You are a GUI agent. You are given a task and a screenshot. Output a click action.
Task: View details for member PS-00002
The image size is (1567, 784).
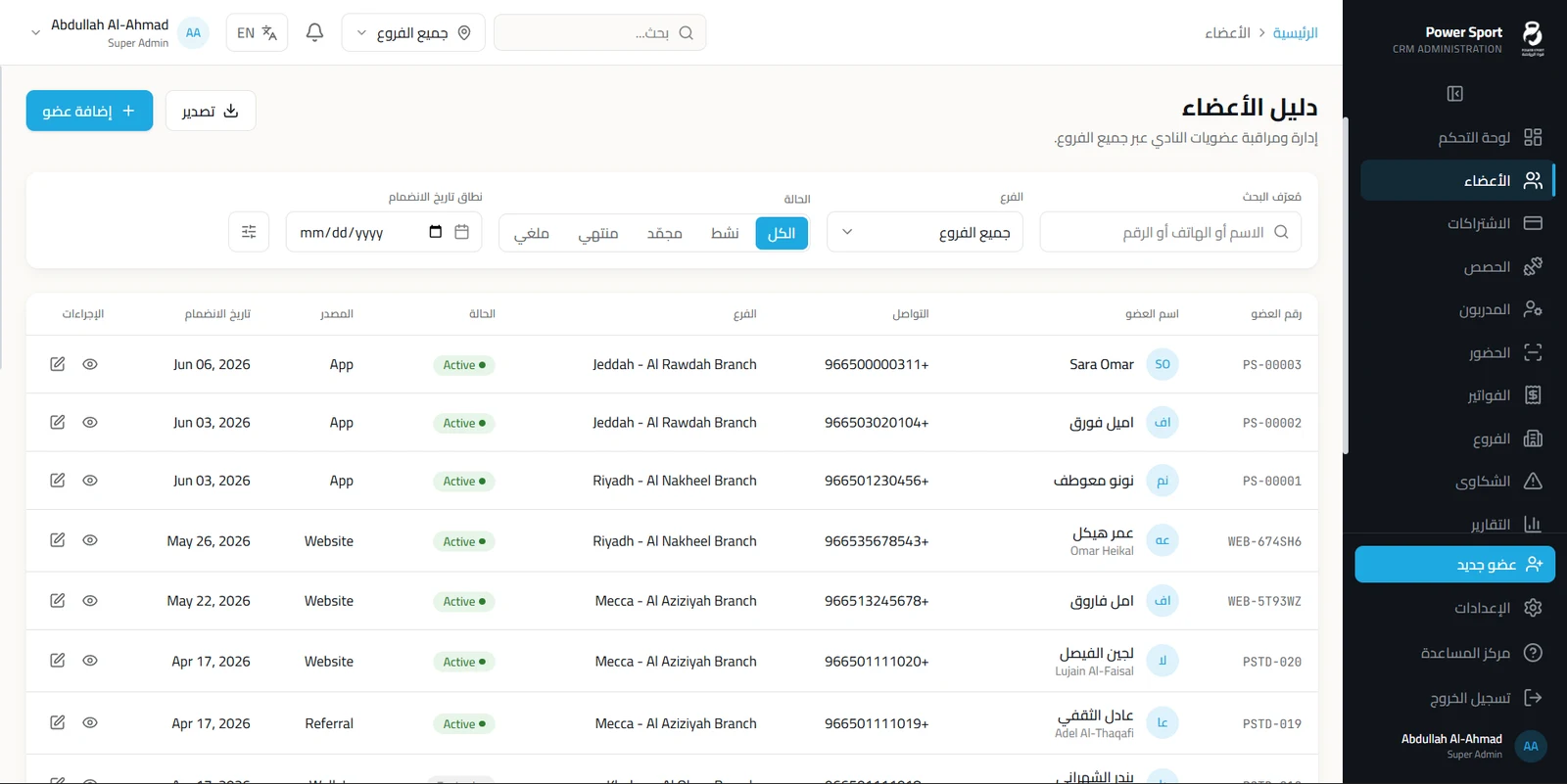click(x=90, y=423)
